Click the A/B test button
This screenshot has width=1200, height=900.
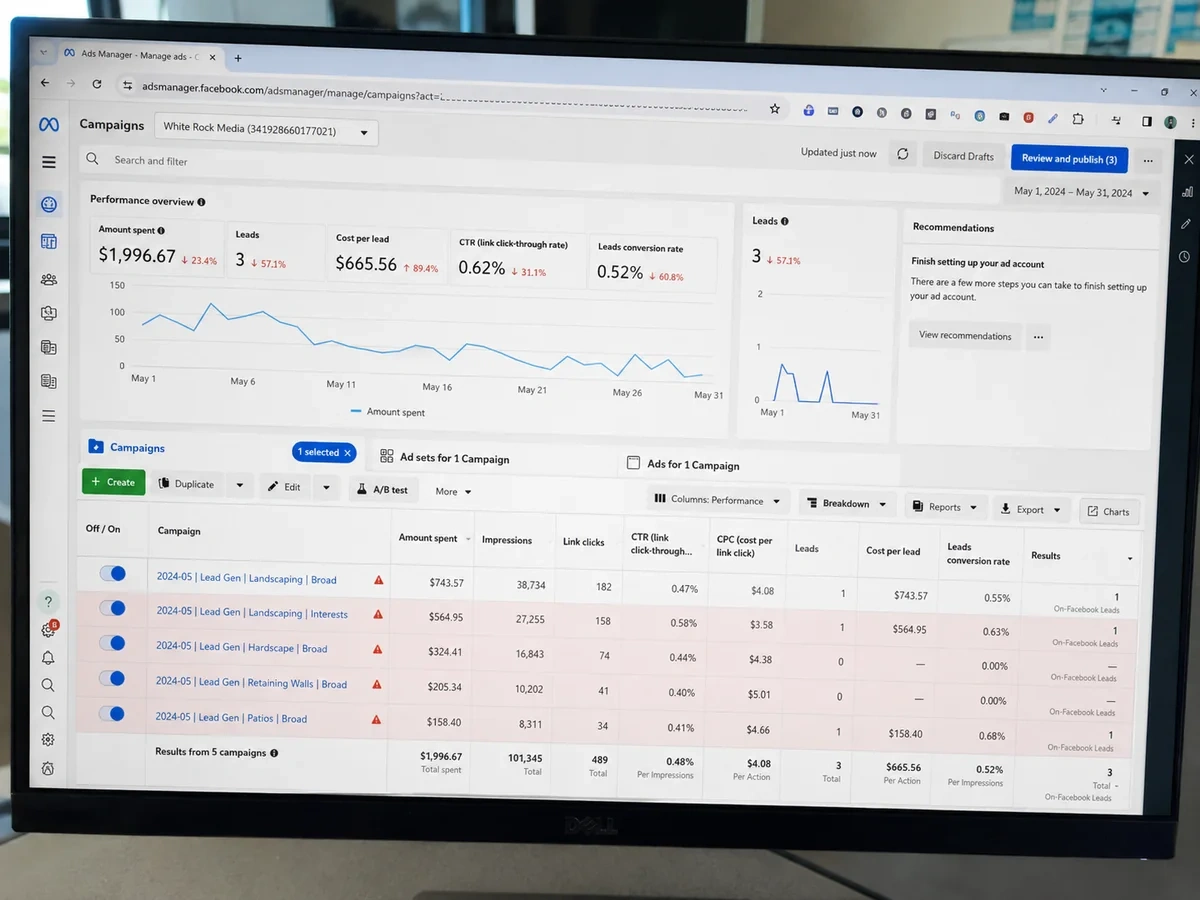pos(382,490)
